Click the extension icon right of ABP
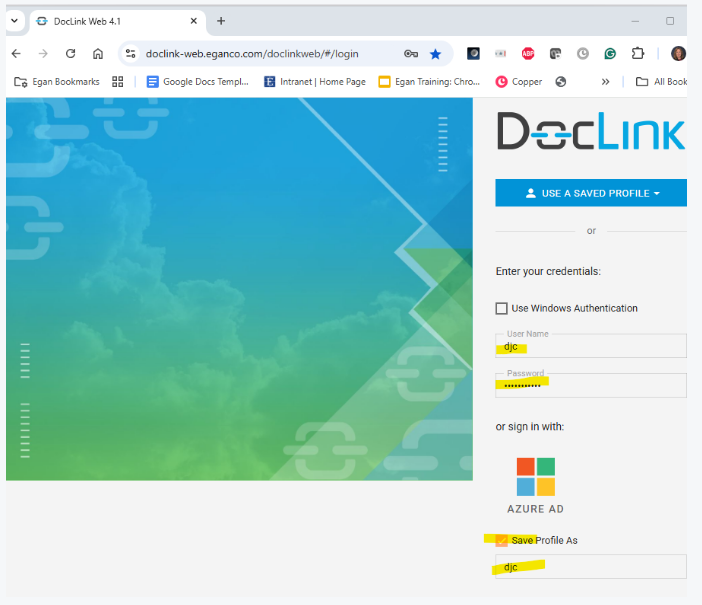Screen dimensions: 702x605 point(555,54)
